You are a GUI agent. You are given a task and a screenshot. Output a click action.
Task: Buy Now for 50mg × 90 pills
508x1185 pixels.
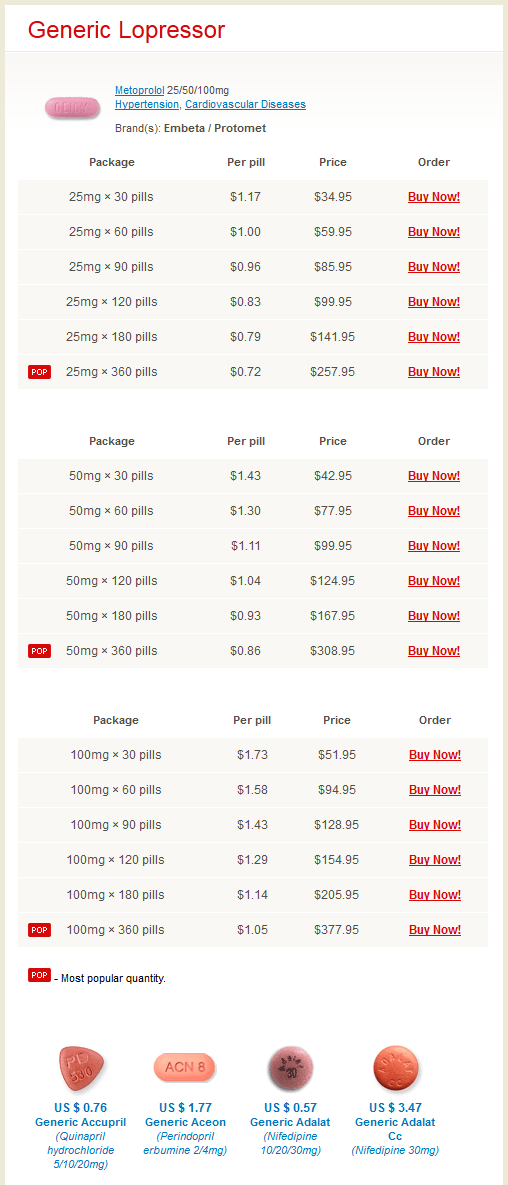click(x=434, y=546)
